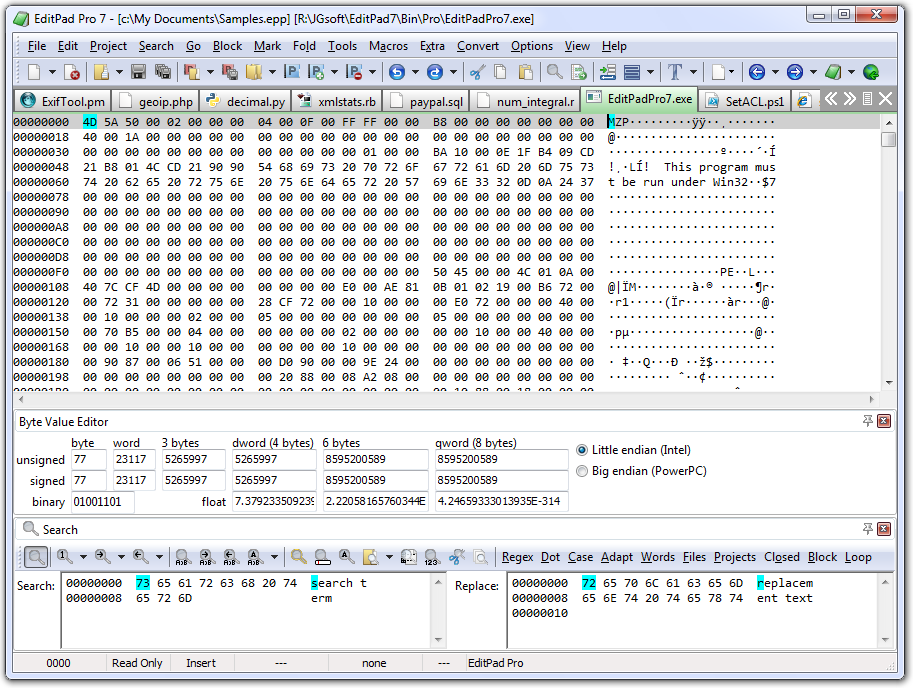Switch to the decimal.py tab
Viewport: 913px width, 688px height.
click(x=245, y=101)
